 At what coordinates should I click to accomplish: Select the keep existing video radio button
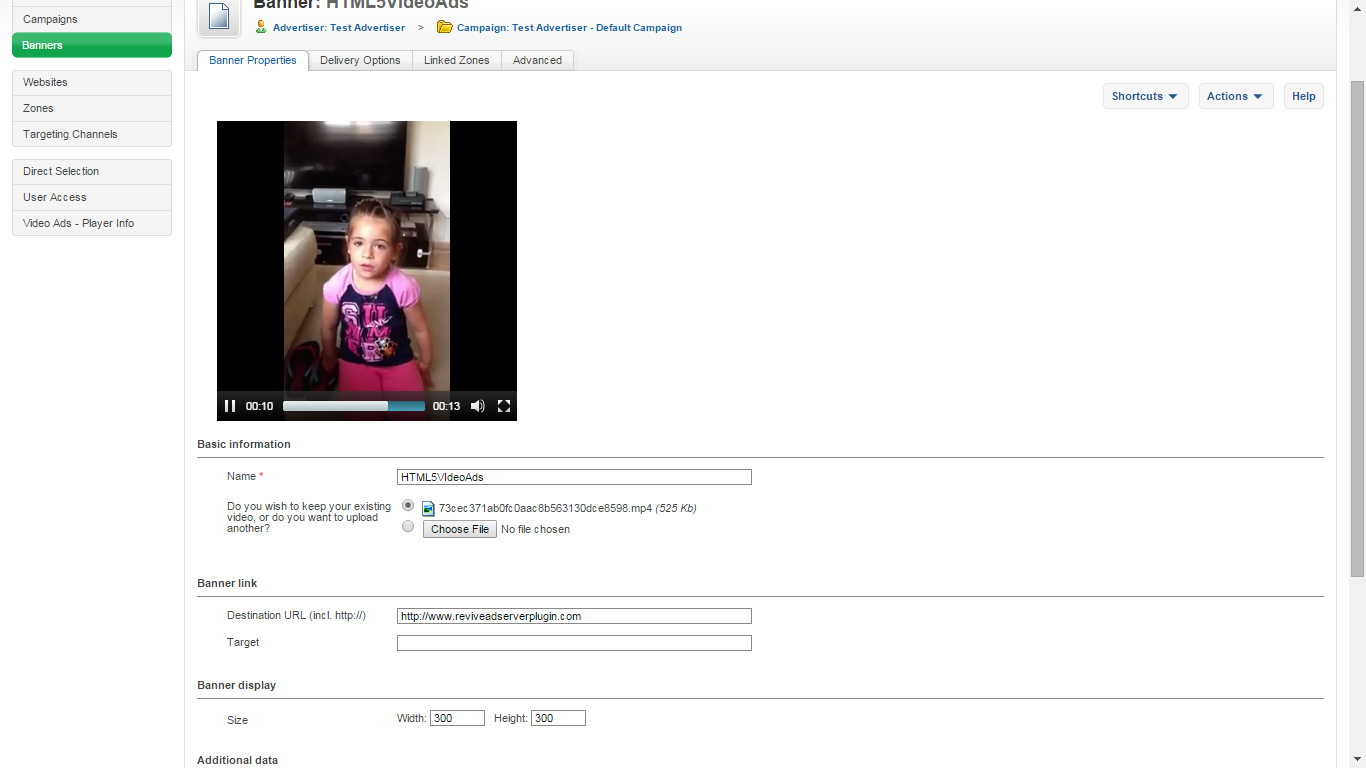pos(408,506)
